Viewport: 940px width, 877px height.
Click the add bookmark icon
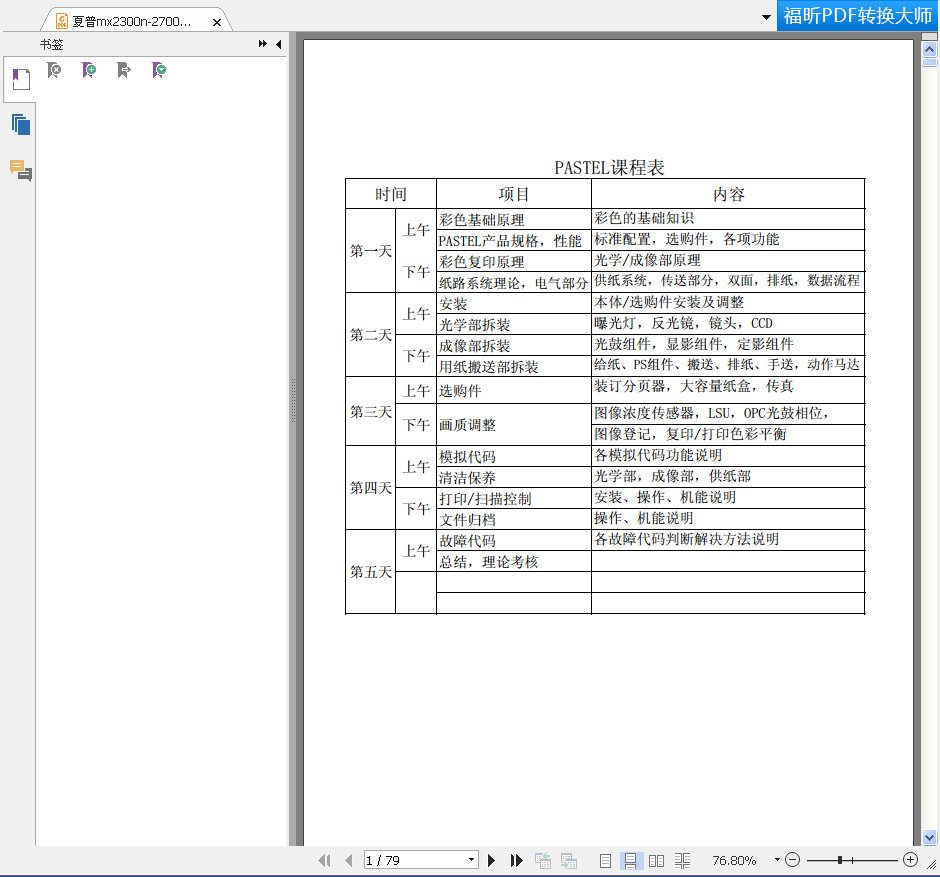coord(89,70)
